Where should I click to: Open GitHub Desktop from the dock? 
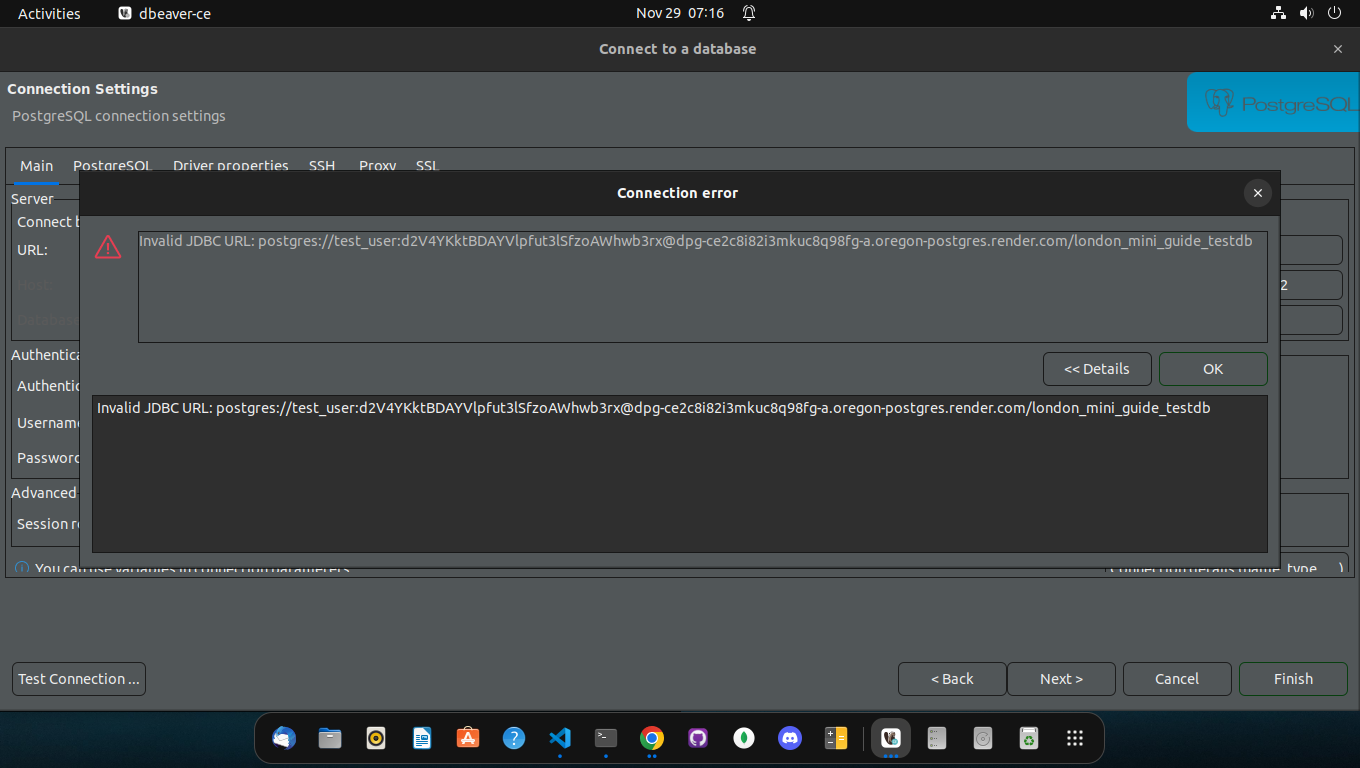(x=698, y=738)
